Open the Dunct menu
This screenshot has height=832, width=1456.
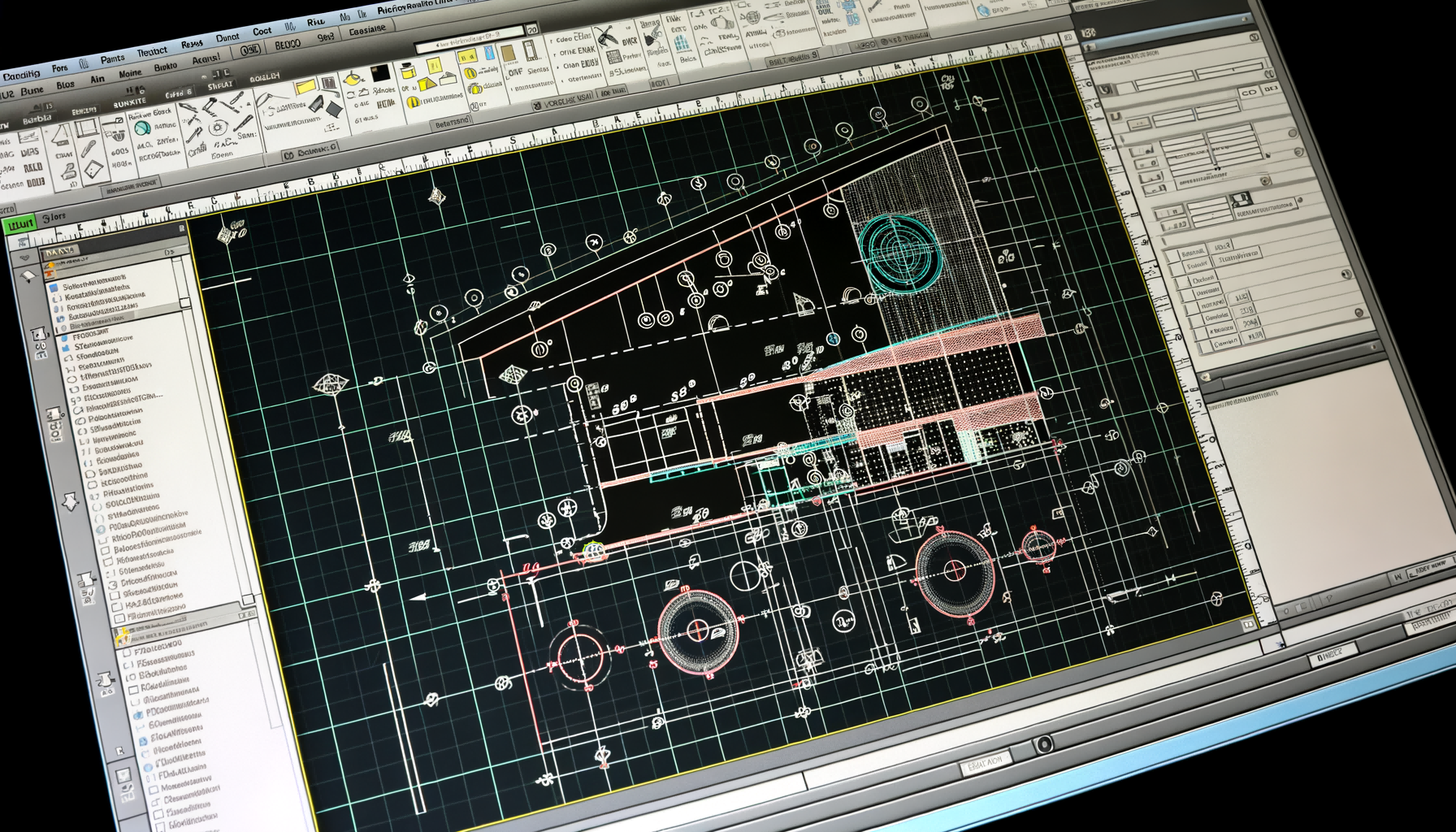pos(227,37)
